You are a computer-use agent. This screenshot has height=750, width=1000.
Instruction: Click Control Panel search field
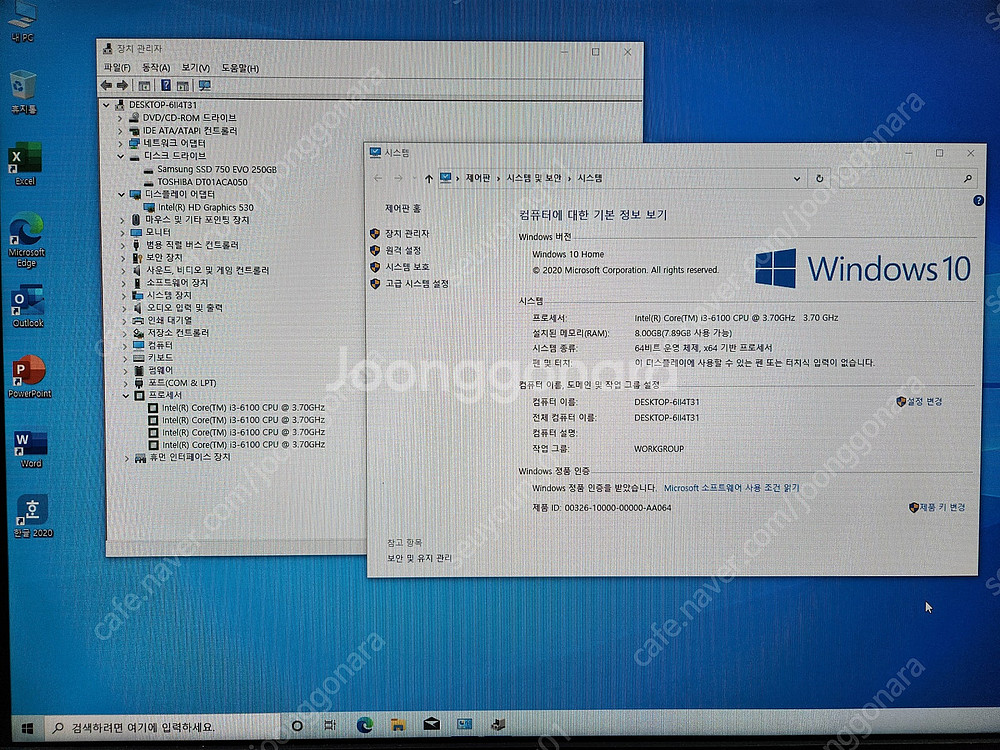coord(906,179)
